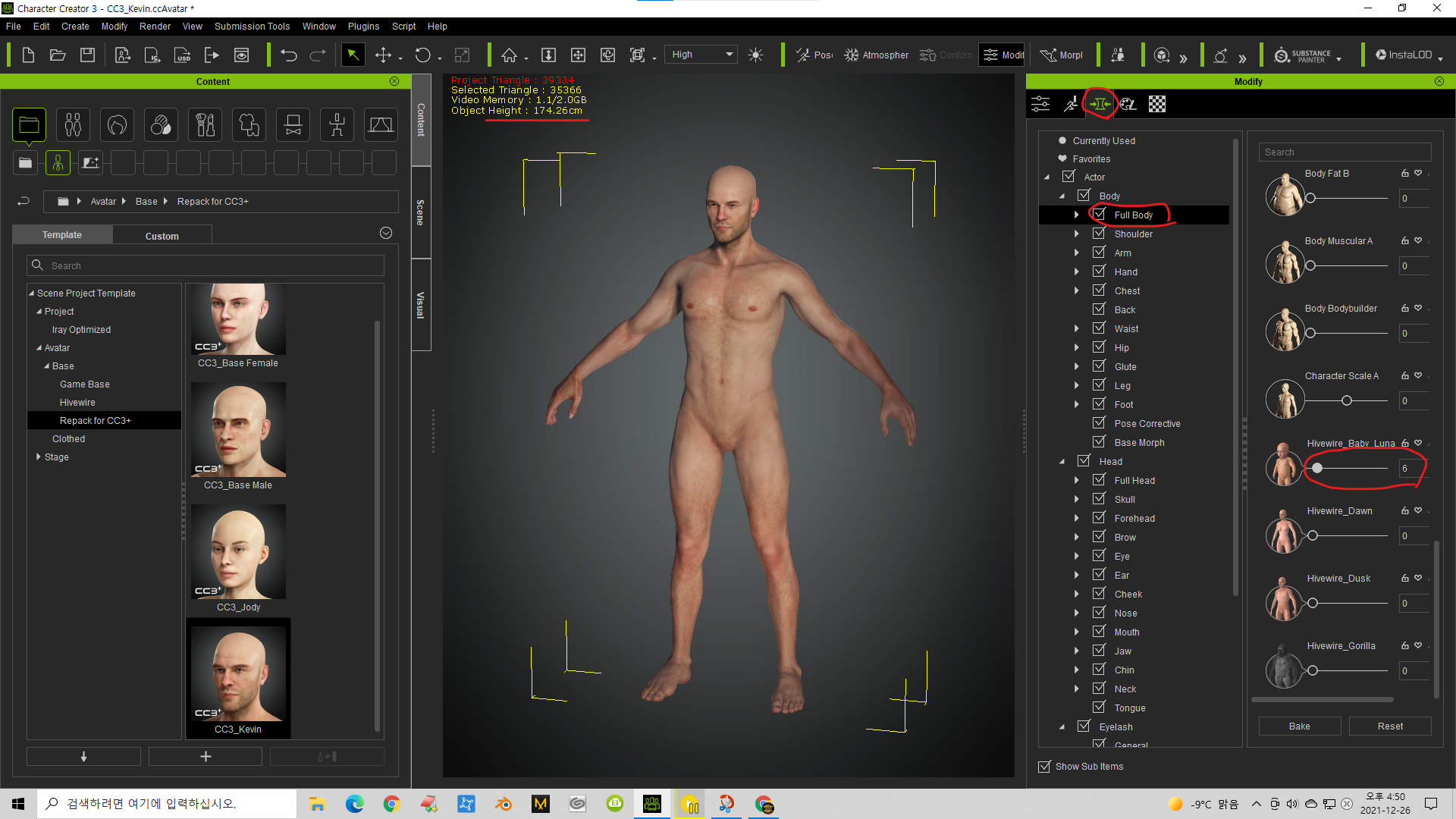Expand the Stage tree node
This screenshot has height=819, width=1456.
(39, 457)
